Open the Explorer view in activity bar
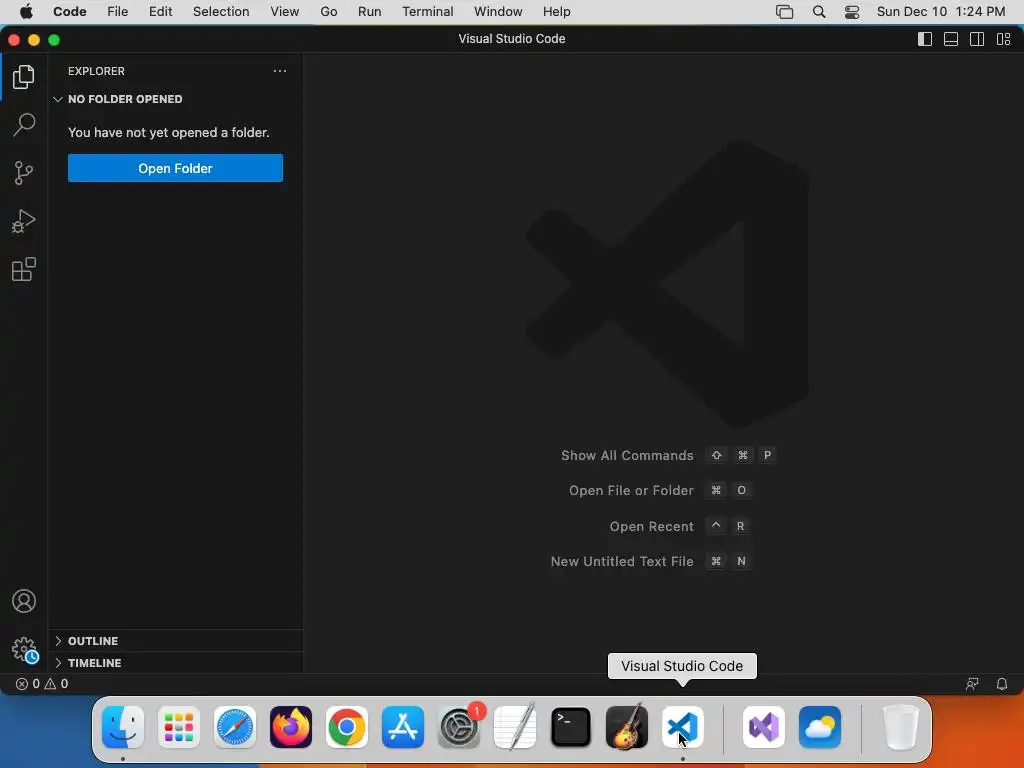The width and height of the screenshot is (1024, 768). click(24, 77)
